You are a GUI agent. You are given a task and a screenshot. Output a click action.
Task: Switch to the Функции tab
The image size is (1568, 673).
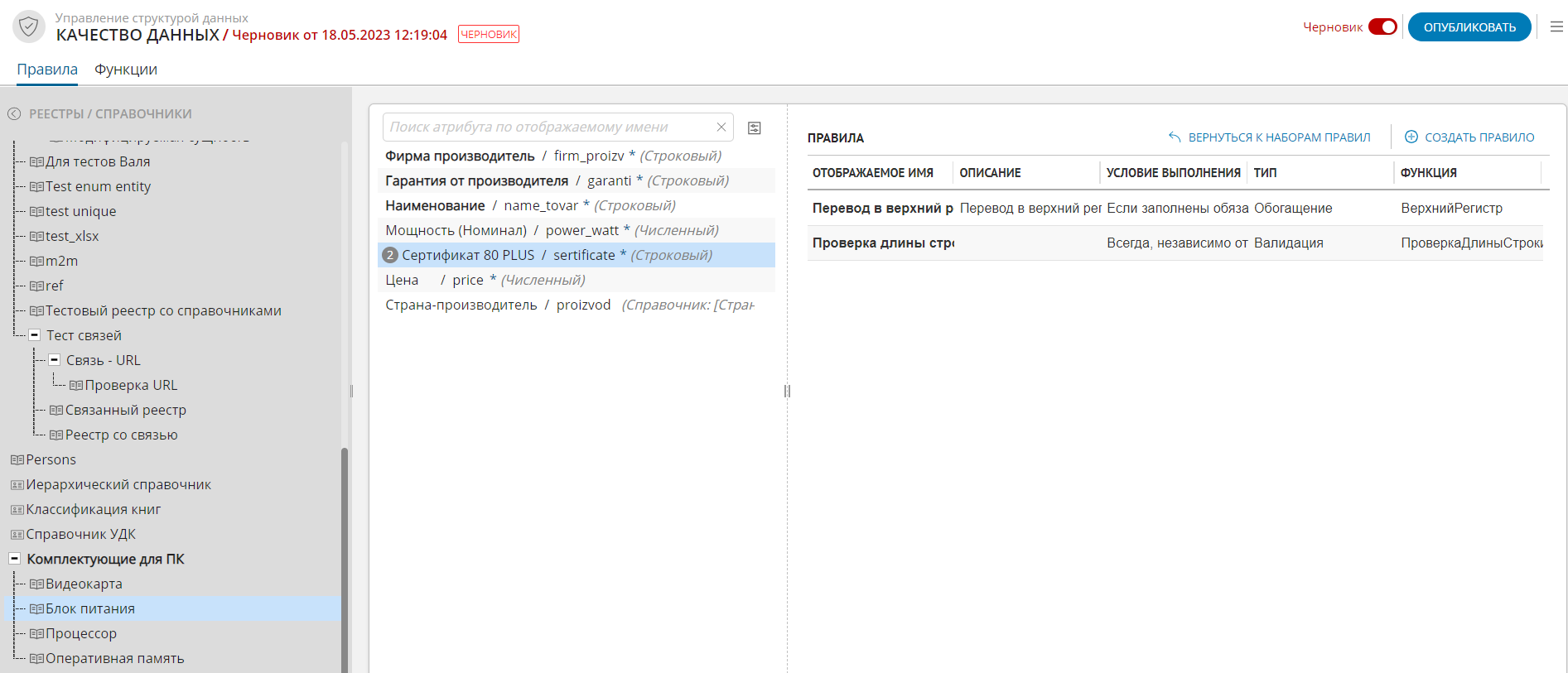tap(126, 70)
